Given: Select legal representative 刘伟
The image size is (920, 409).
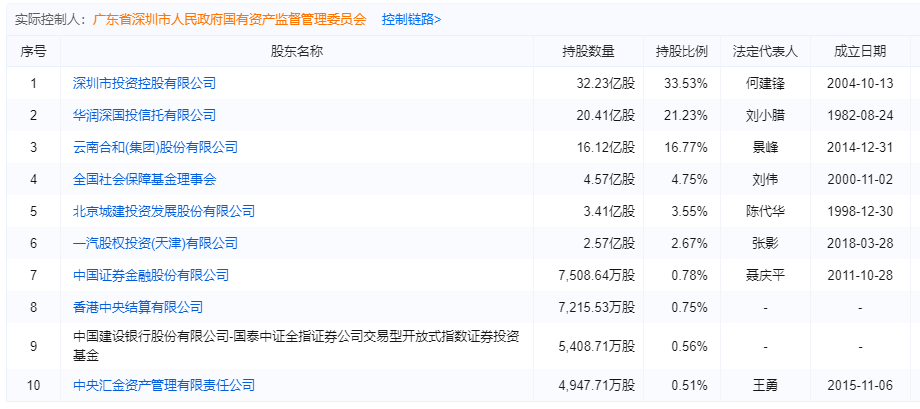Looking at the screenshot, I should click(x=765, y=179).
